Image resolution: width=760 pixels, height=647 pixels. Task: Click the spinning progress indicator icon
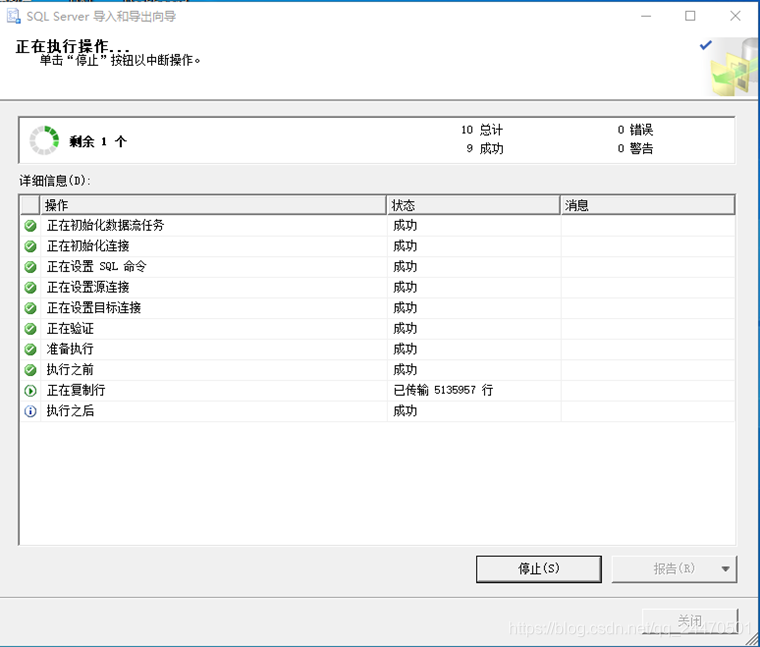(x=44, y=141)
